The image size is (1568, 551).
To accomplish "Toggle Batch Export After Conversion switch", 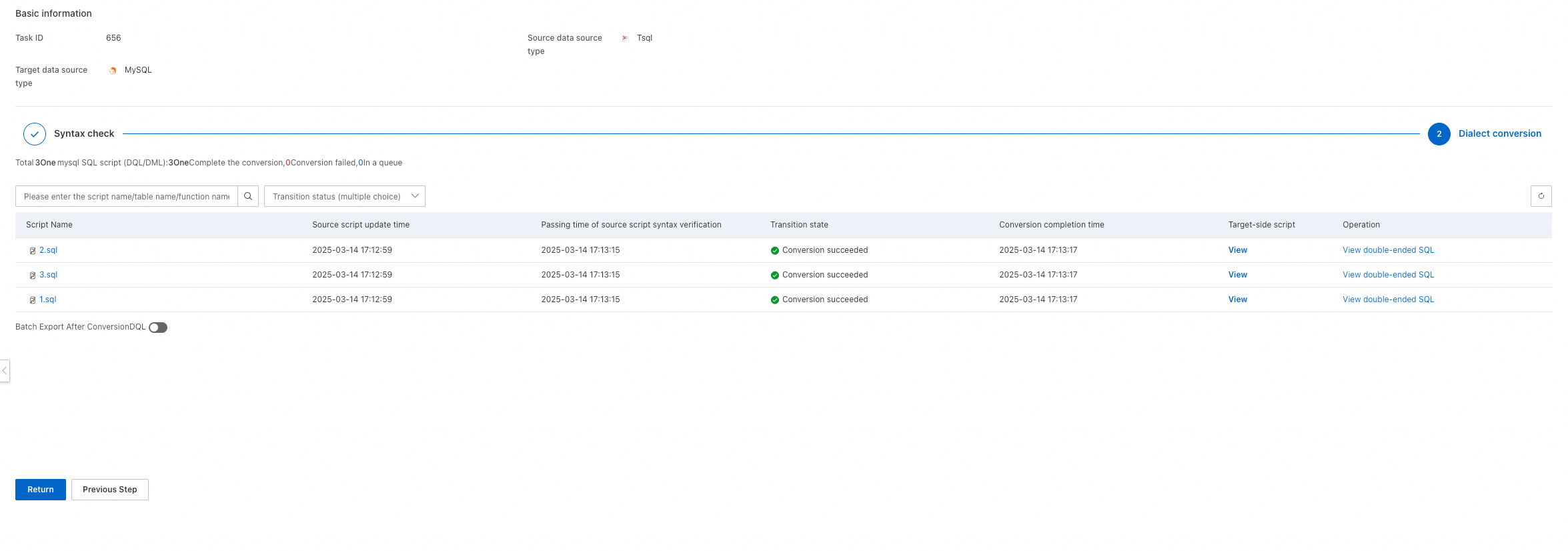I will click(158, 328).
